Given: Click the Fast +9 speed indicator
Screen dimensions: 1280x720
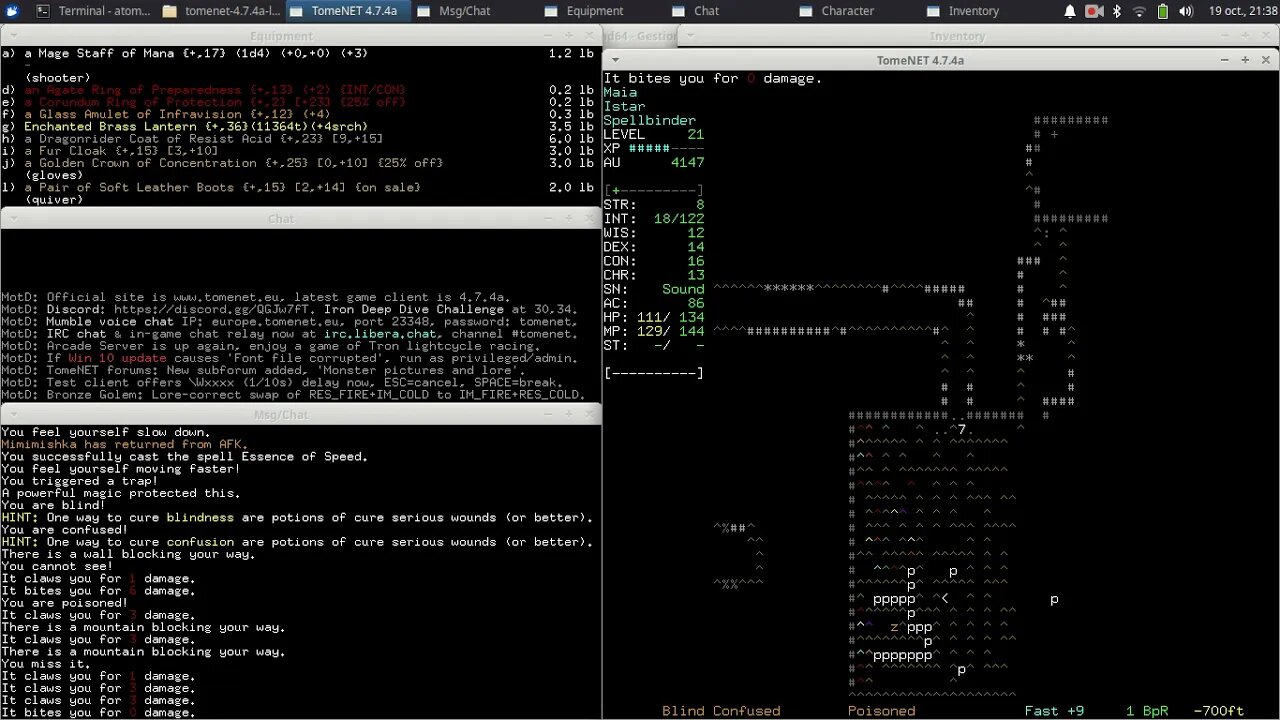Looking at the screenshot, I should tap(1055, 711).
